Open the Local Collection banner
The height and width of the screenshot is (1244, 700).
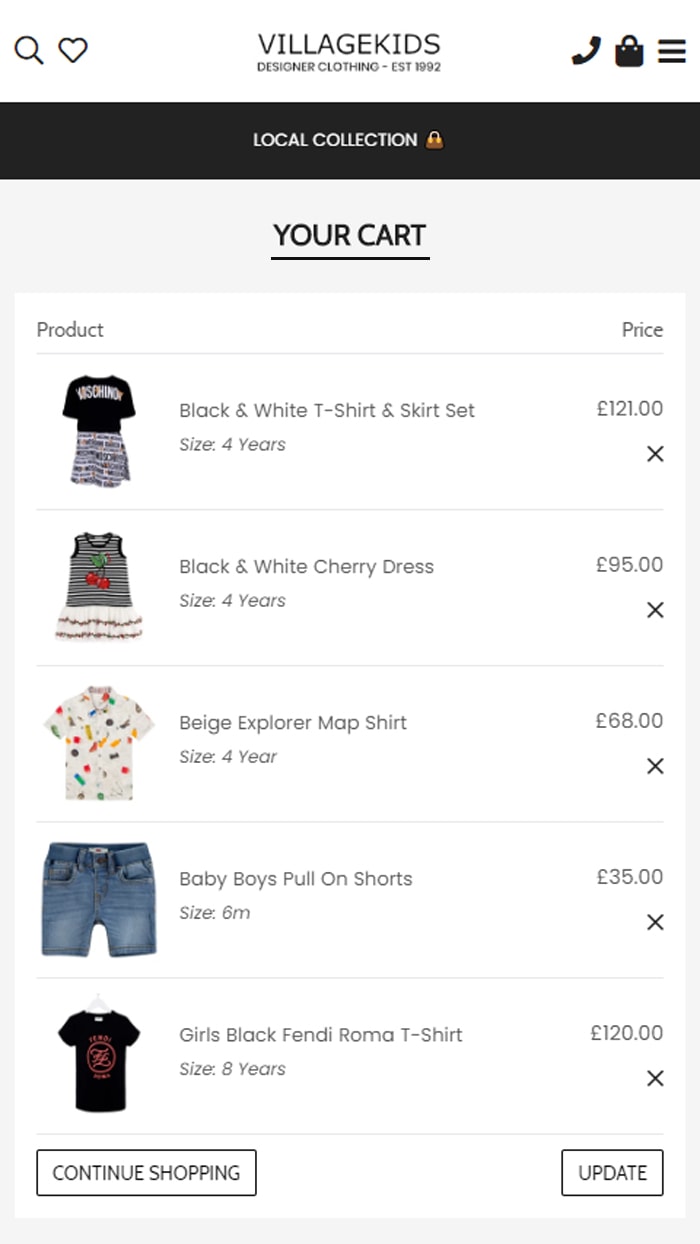[x=349, y=140]
